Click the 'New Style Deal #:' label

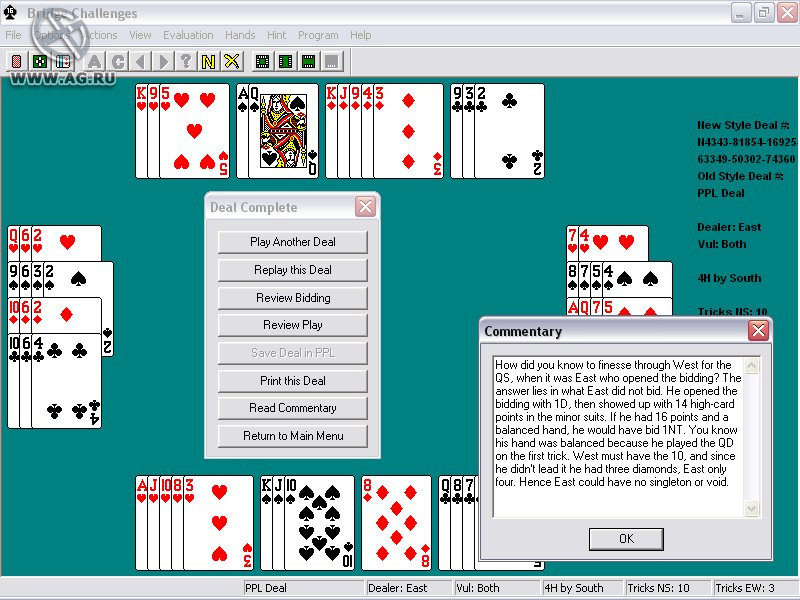(x=743, y=125)
